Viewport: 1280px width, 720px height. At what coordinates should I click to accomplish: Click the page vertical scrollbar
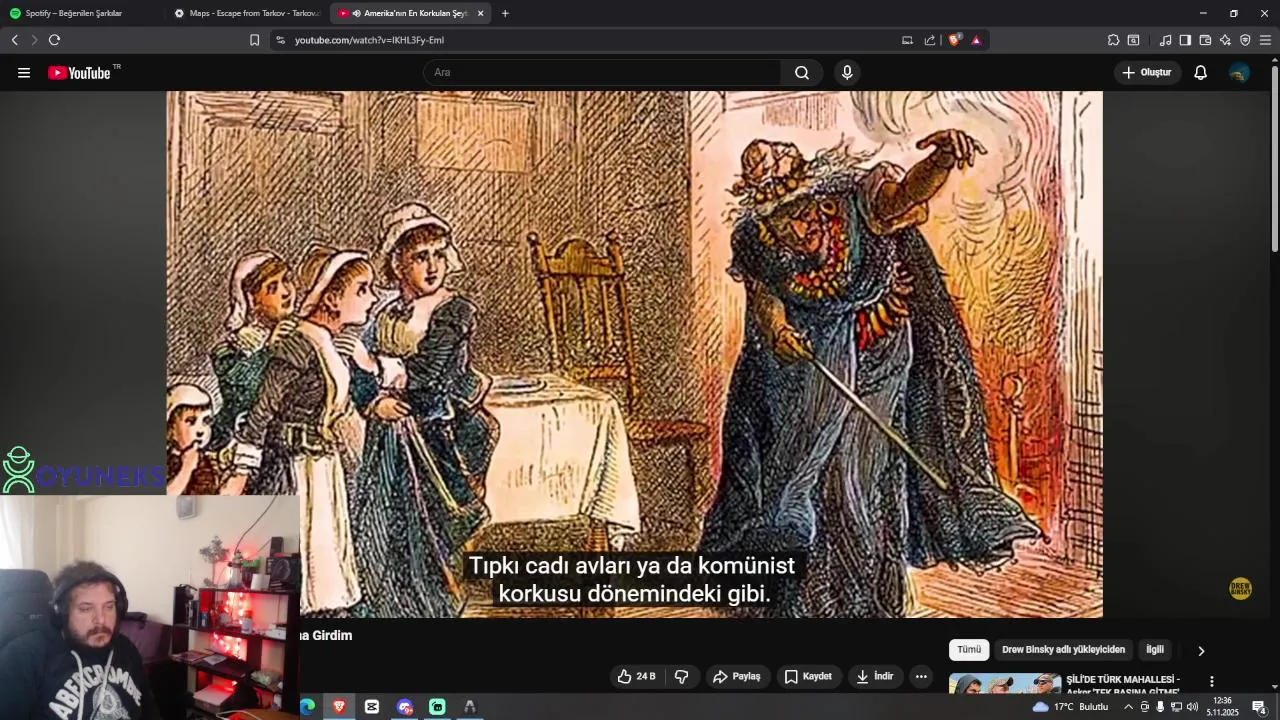(x=1275, y=160)
